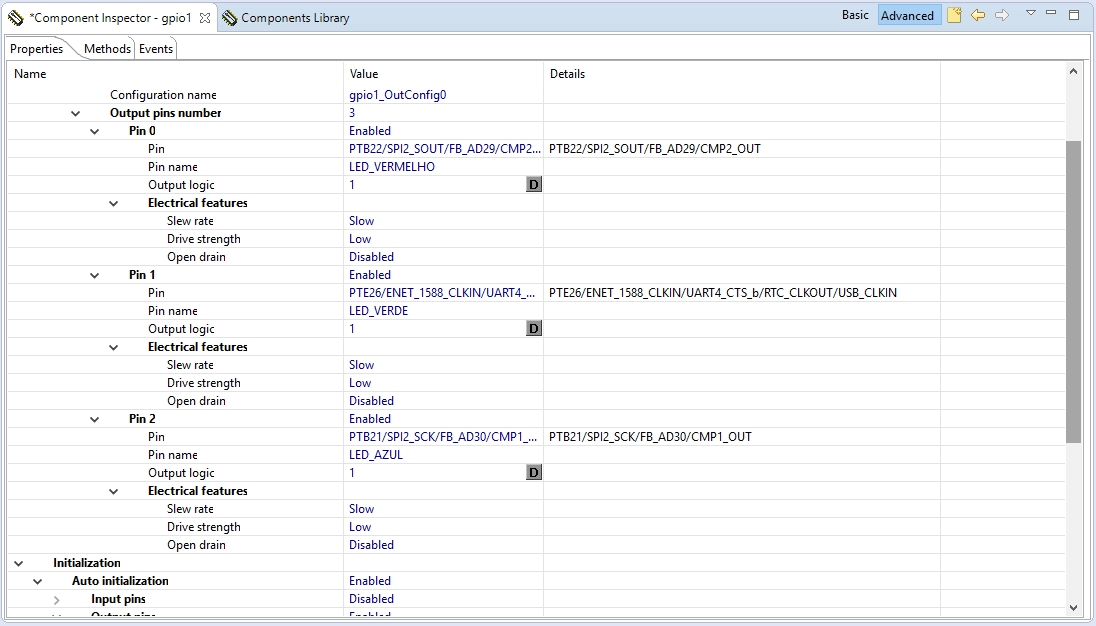Click the yellow back arrow icon
Image resolution: width=1096 pixels, height=626 pixels.
(978, 16)
